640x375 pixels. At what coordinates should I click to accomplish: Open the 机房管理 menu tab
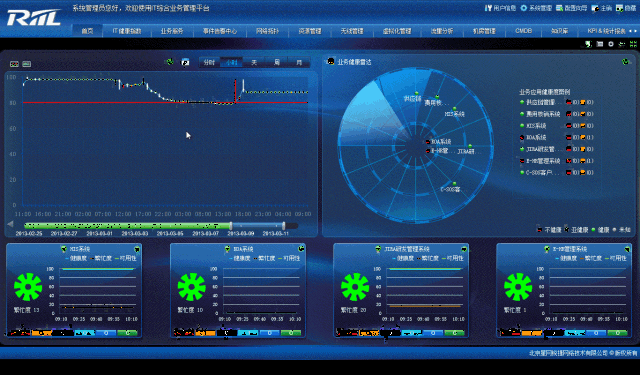point(484,31)
